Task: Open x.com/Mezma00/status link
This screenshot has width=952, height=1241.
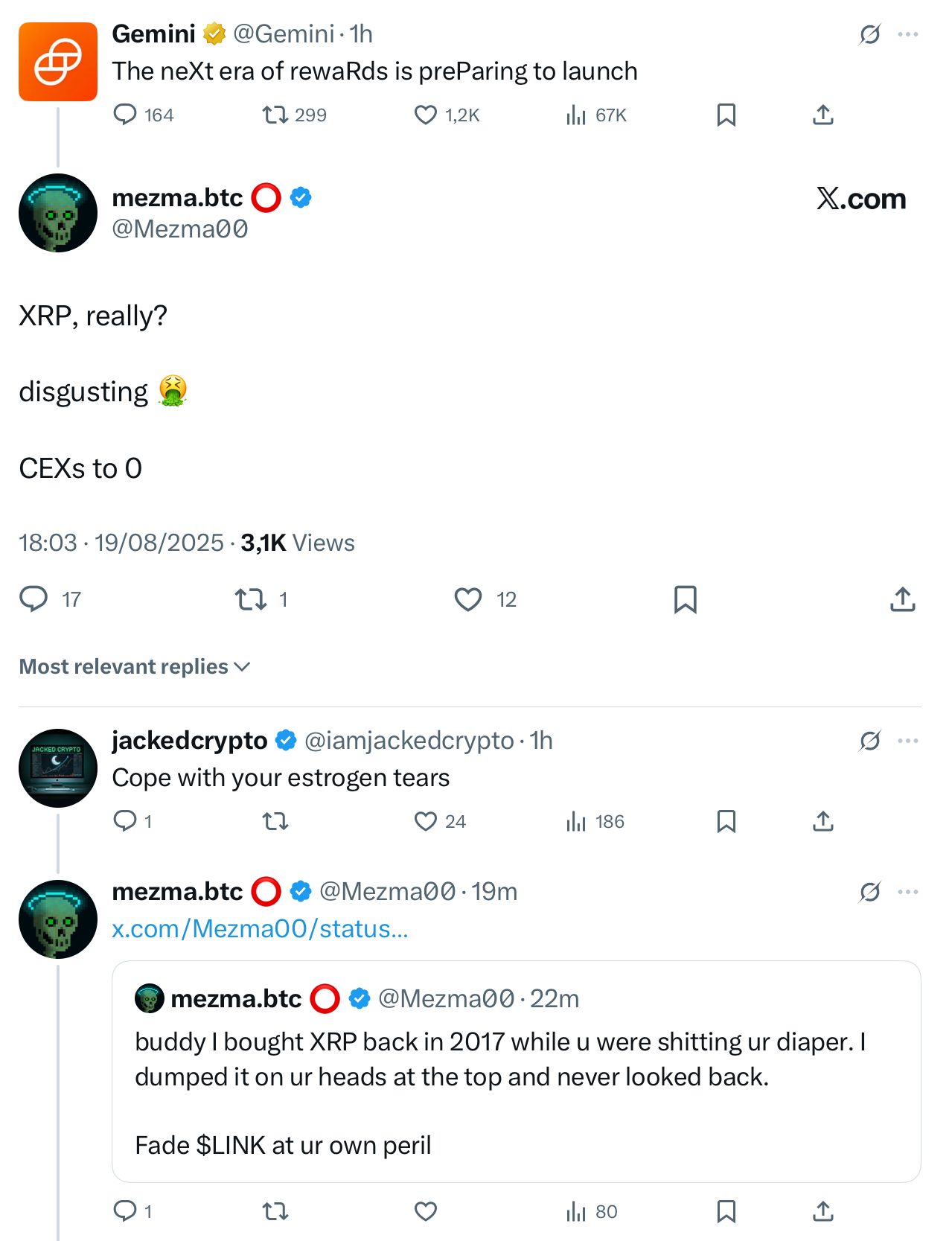Action: [x=260, y=929]
